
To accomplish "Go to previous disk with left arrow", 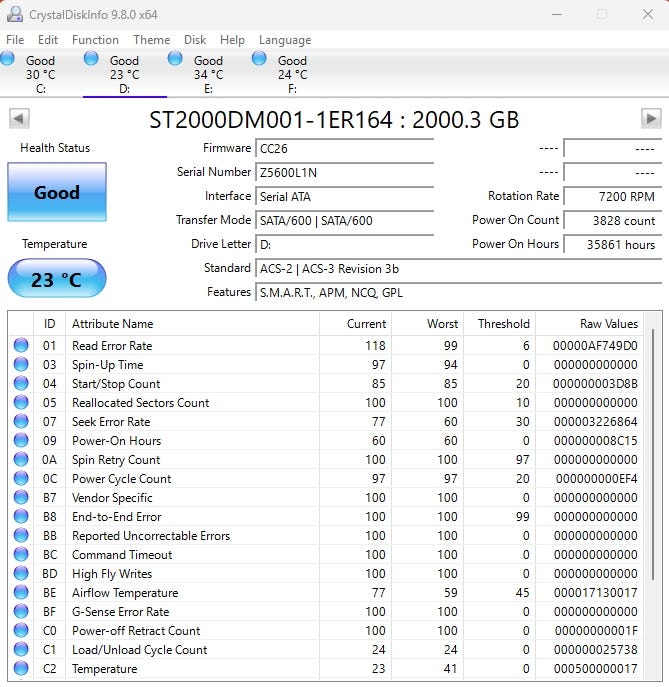I will (19, 118).
